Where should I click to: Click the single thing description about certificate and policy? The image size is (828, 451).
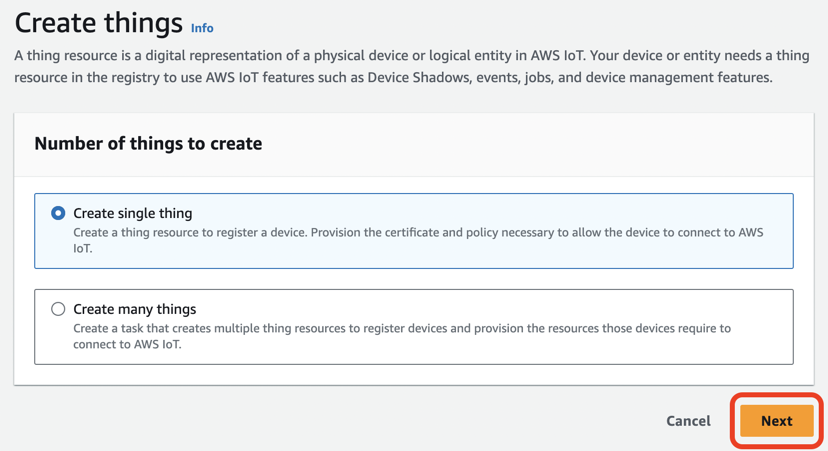(x=418, y=240)
